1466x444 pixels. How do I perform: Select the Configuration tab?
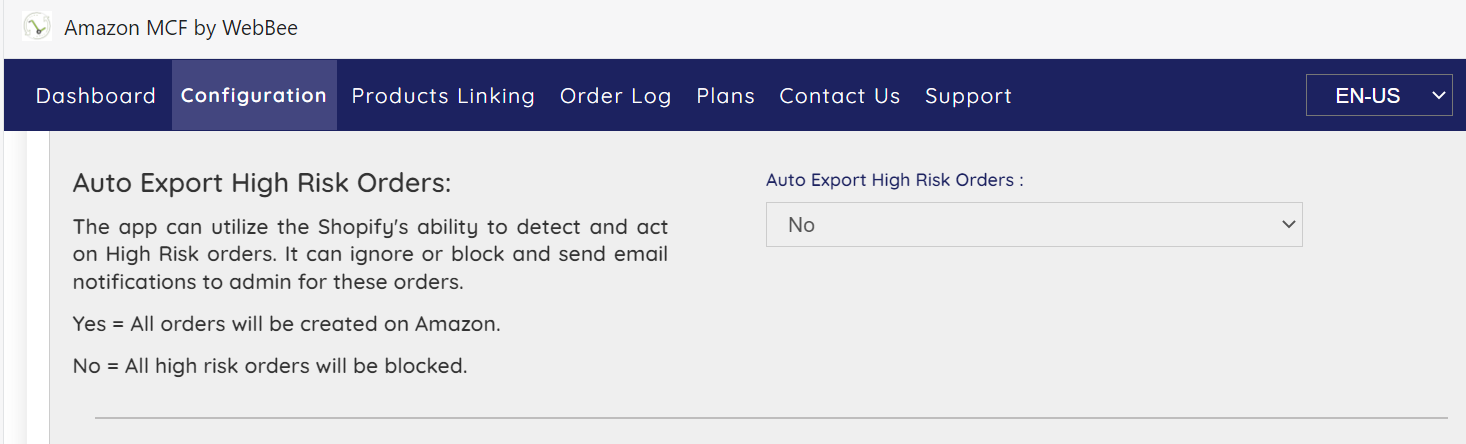[254, 95]
